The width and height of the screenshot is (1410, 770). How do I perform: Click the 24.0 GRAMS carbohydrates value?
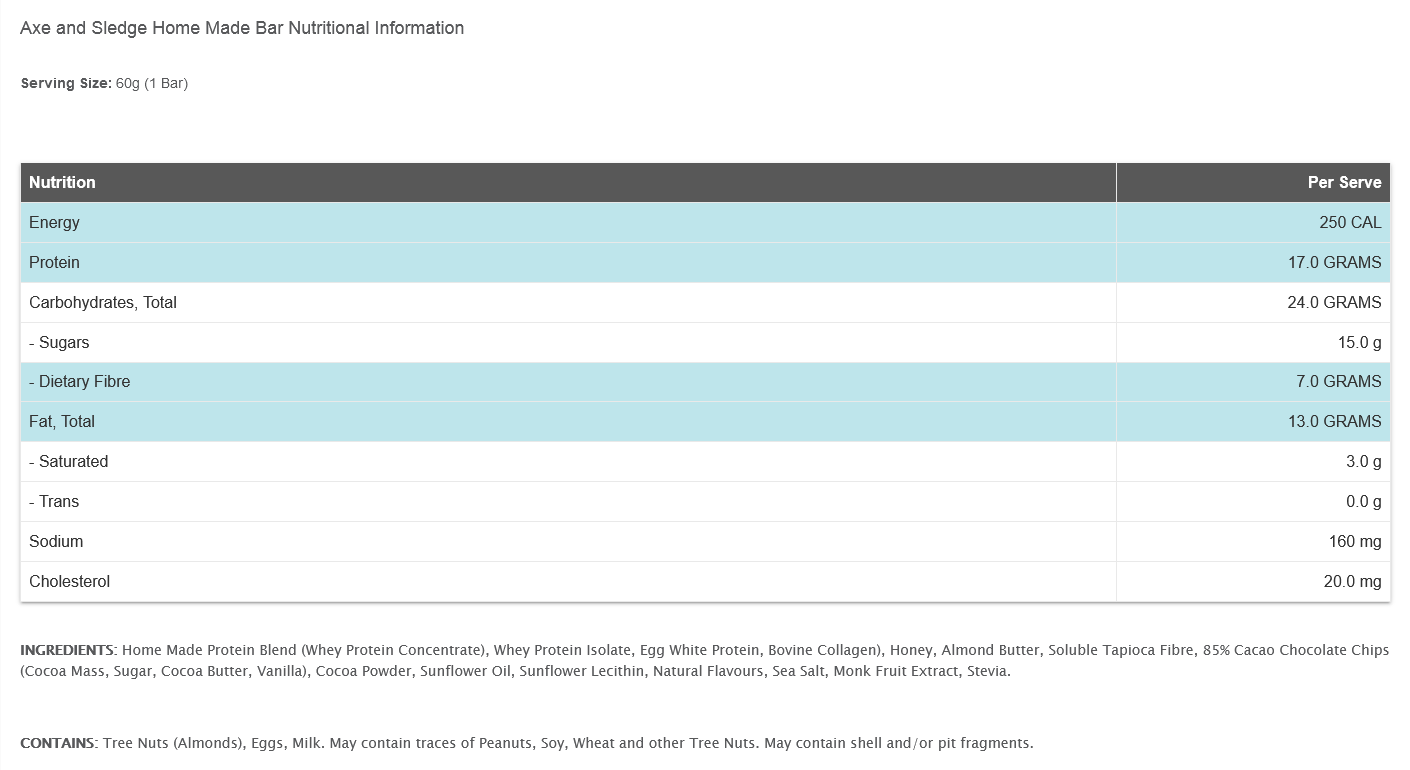(1334, 302)
